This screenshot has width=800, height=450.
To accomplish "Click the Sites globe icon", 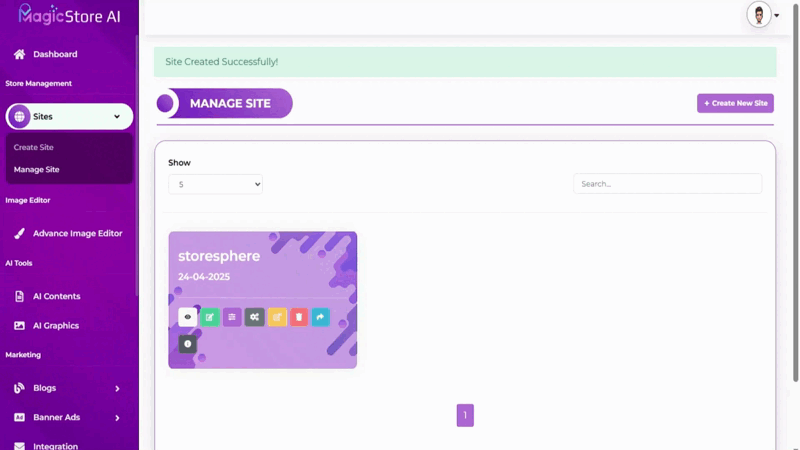I will coord(19,116).
